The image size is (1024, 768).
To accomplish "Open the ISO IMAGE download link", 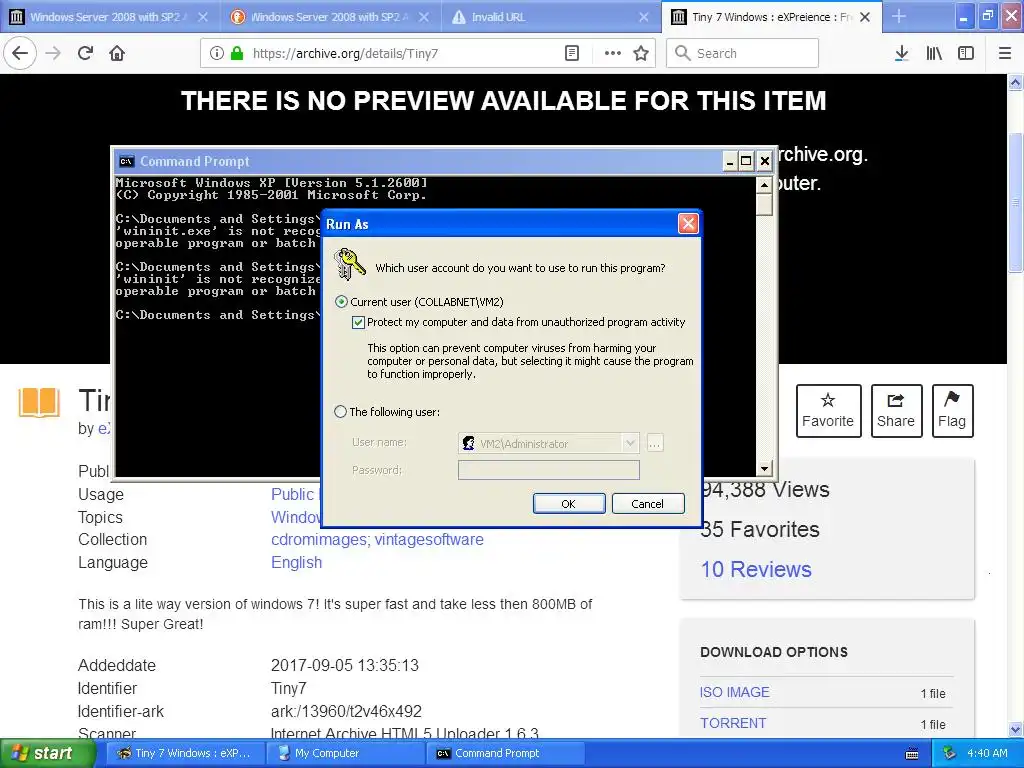I will pyautogui.click(x=735, y=692).
